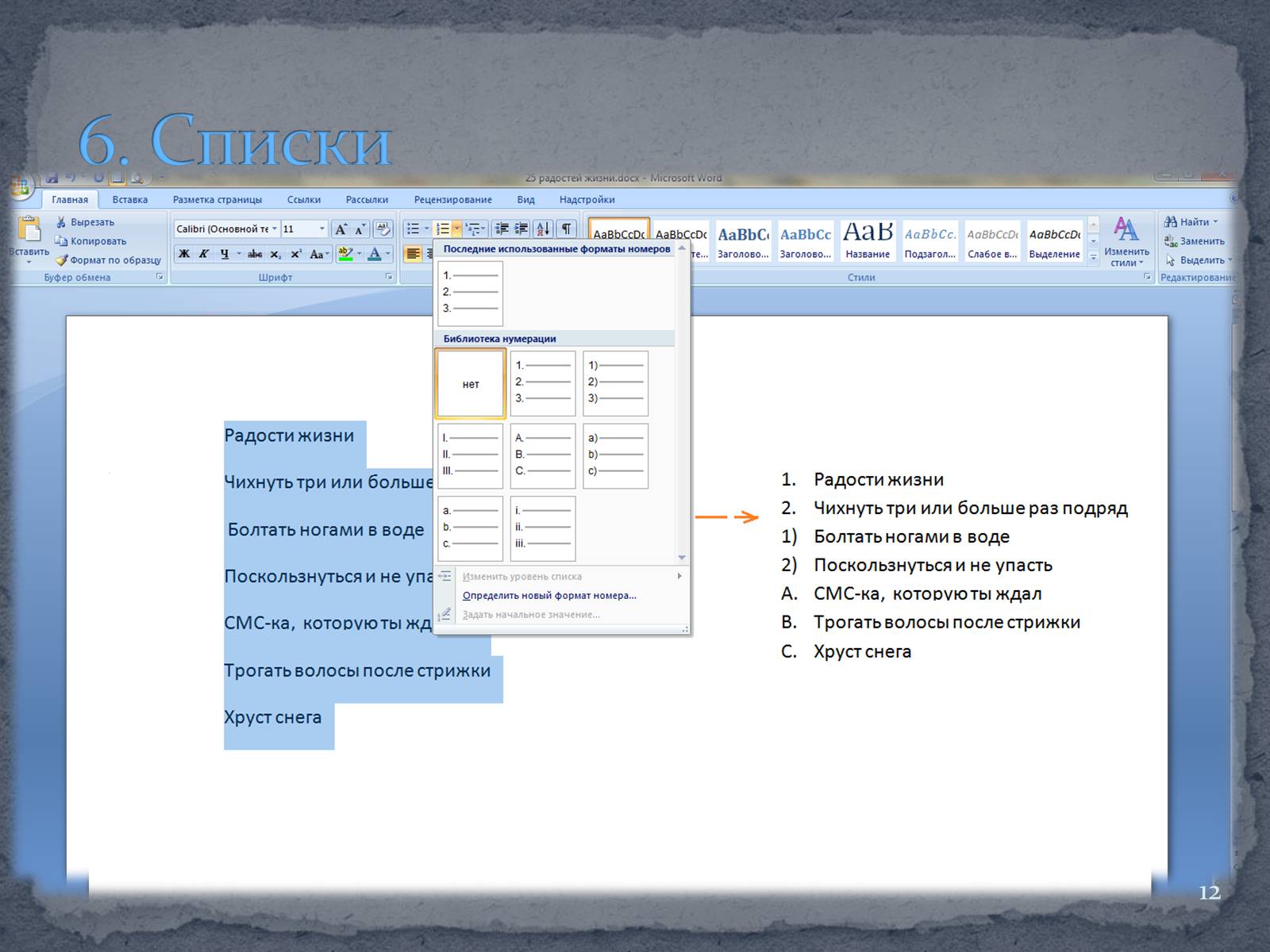Click the Find (Найти) binoculars icon
1270x952 pixels.
click(x=1171, y=222)
